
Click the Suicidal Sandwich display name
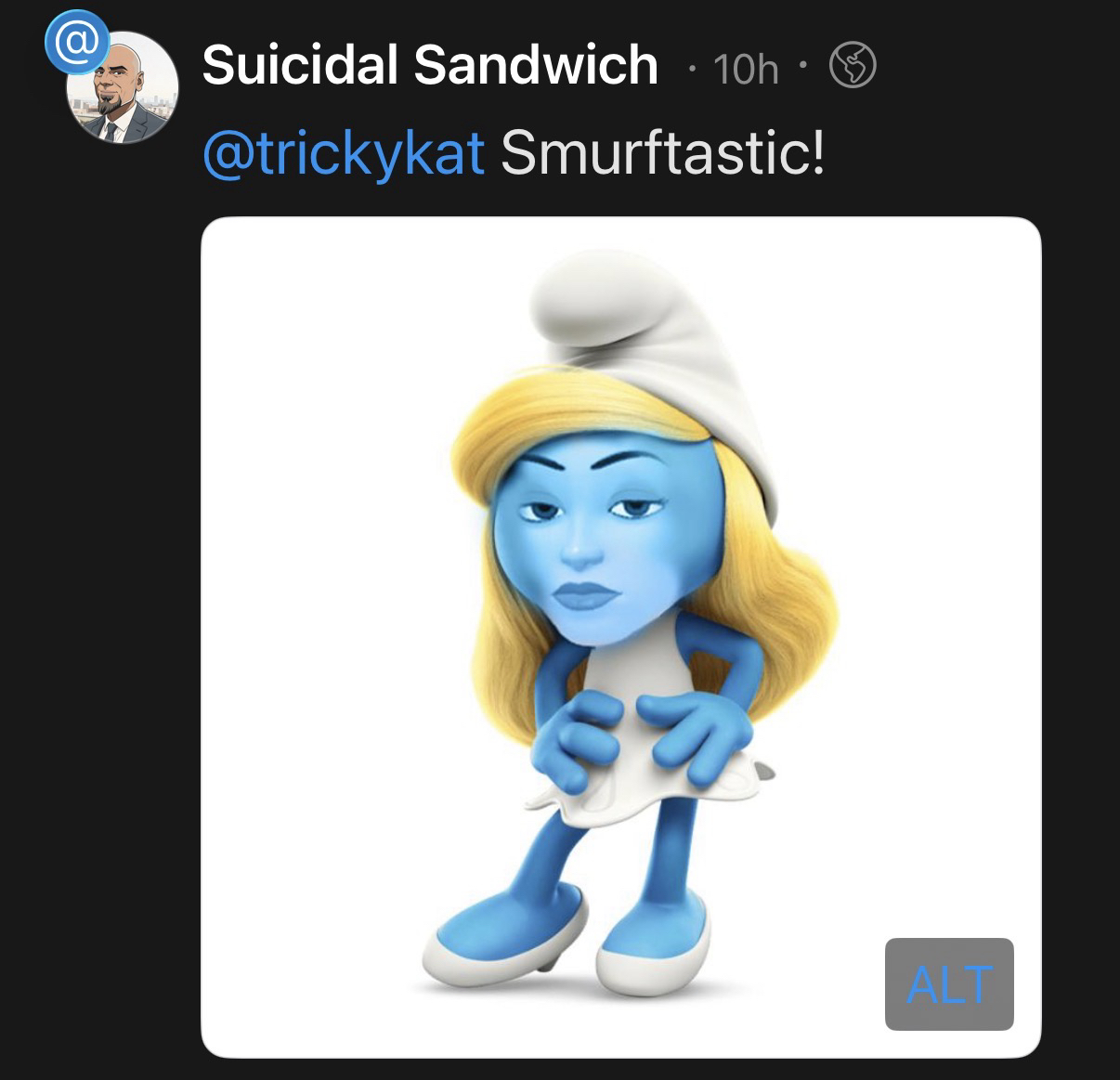point(429,66)
